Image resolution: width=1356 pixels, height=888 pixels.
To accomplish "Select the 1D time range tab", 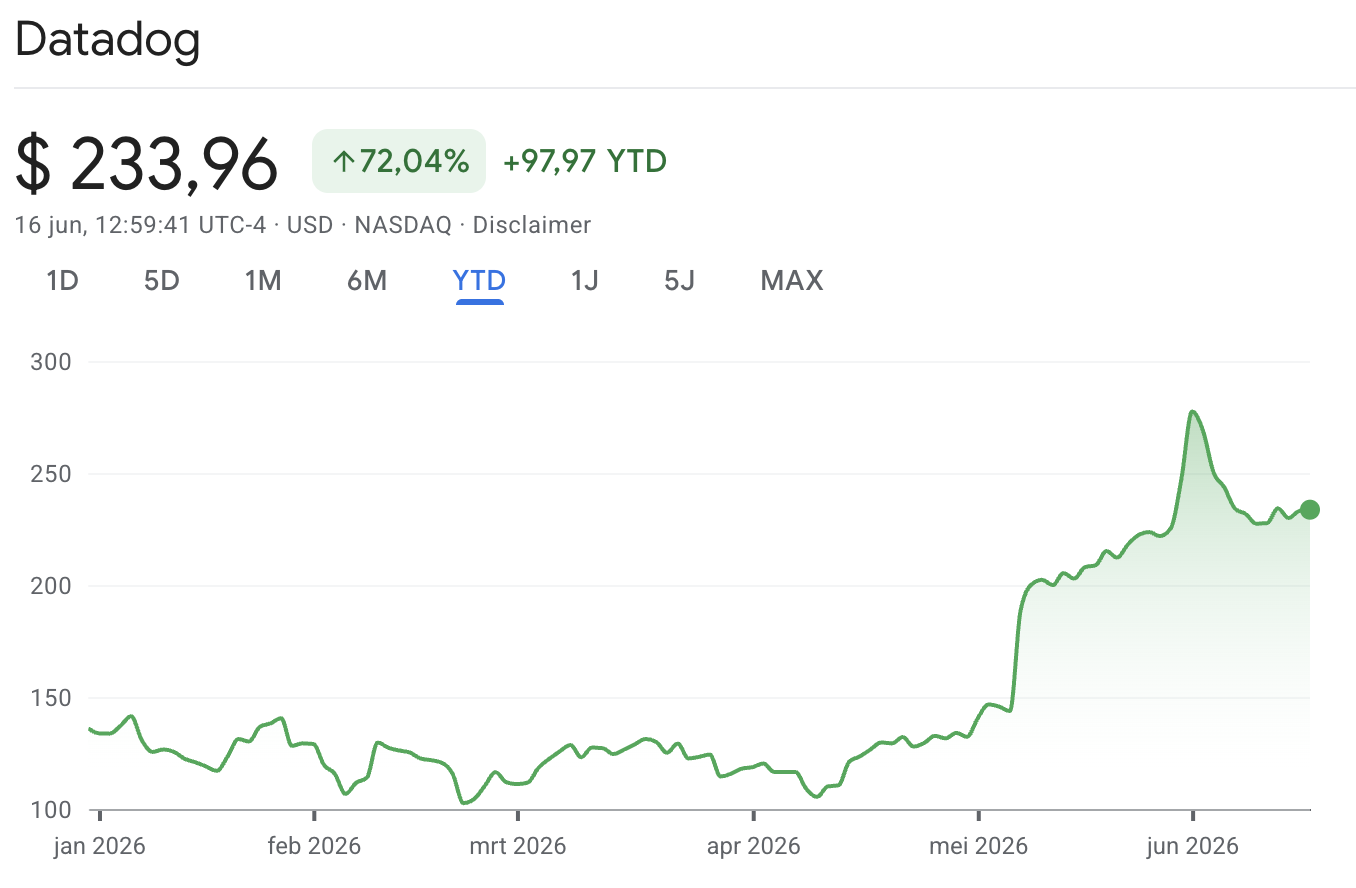I will 62,281.
